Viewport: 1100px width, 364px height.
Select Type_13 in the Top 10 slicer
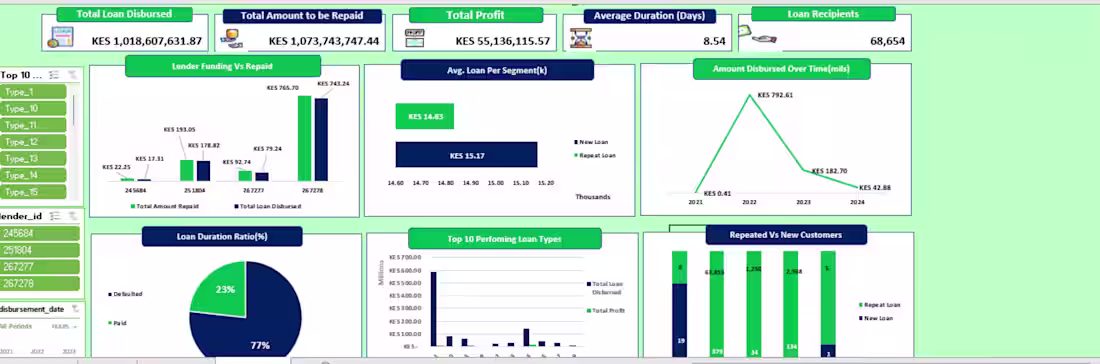[34, 159]
